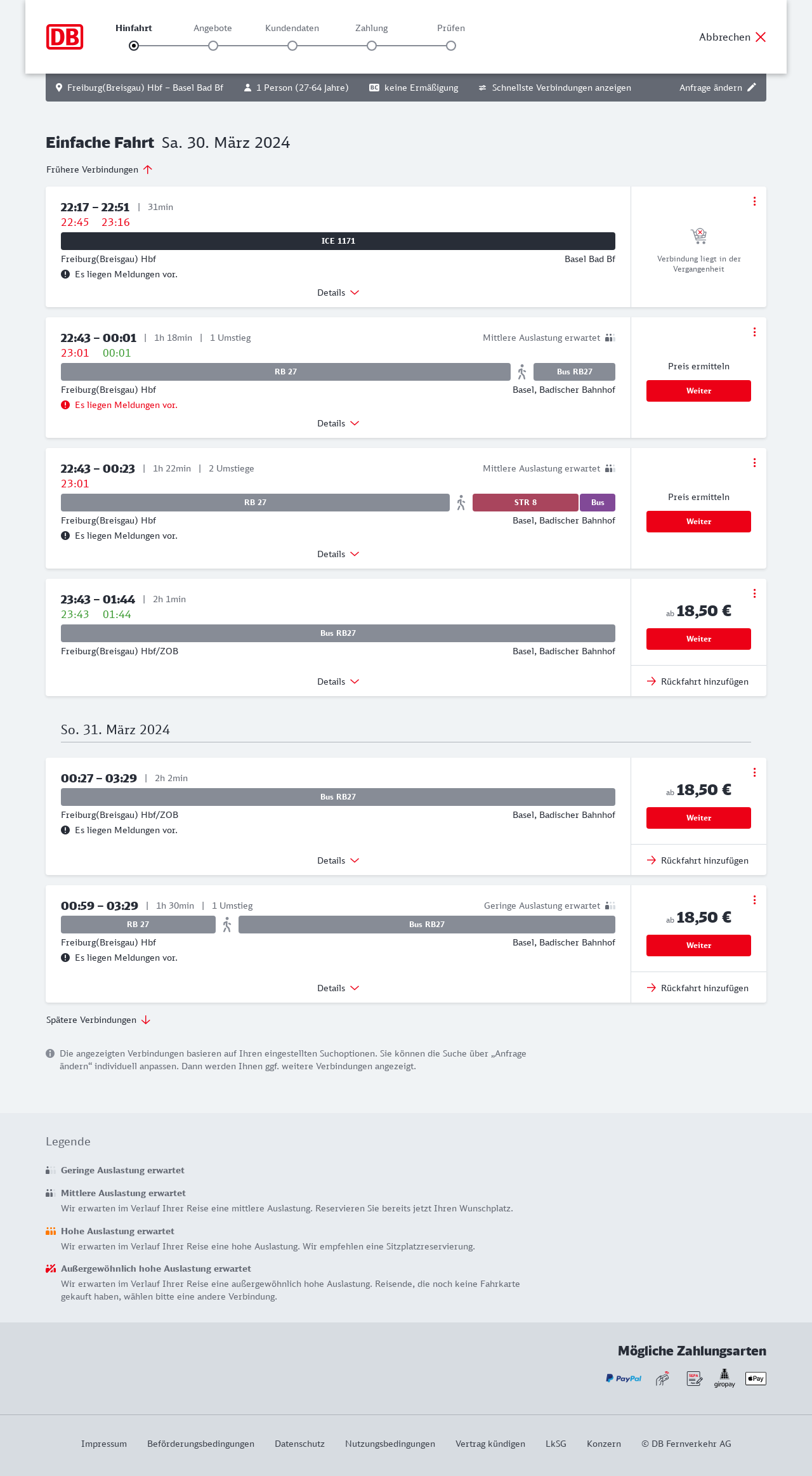The height and width of the screenshot is (1476, 812).
Task: Click the pencil icon next to Anfrage ändern
Action: tap(752, 88)
